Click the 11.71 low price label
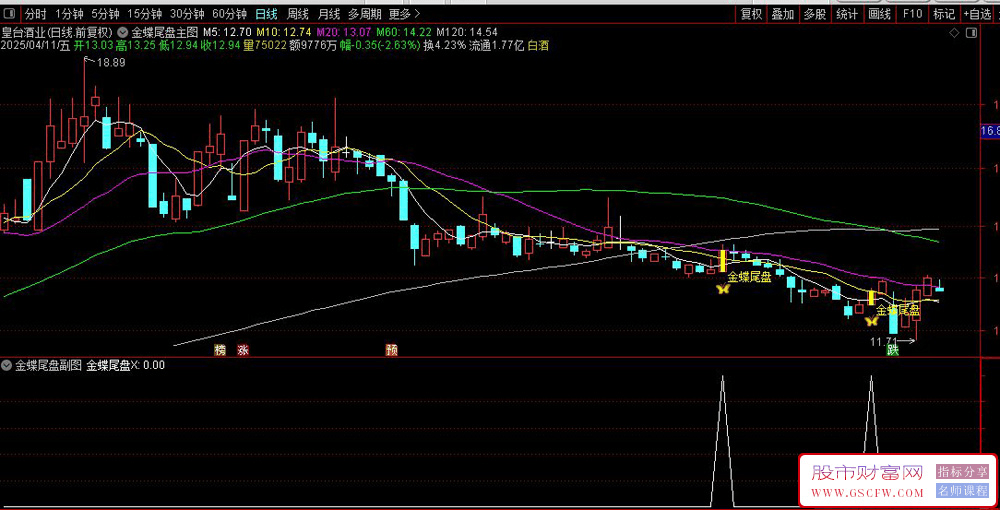 click(x=884, y=342)
